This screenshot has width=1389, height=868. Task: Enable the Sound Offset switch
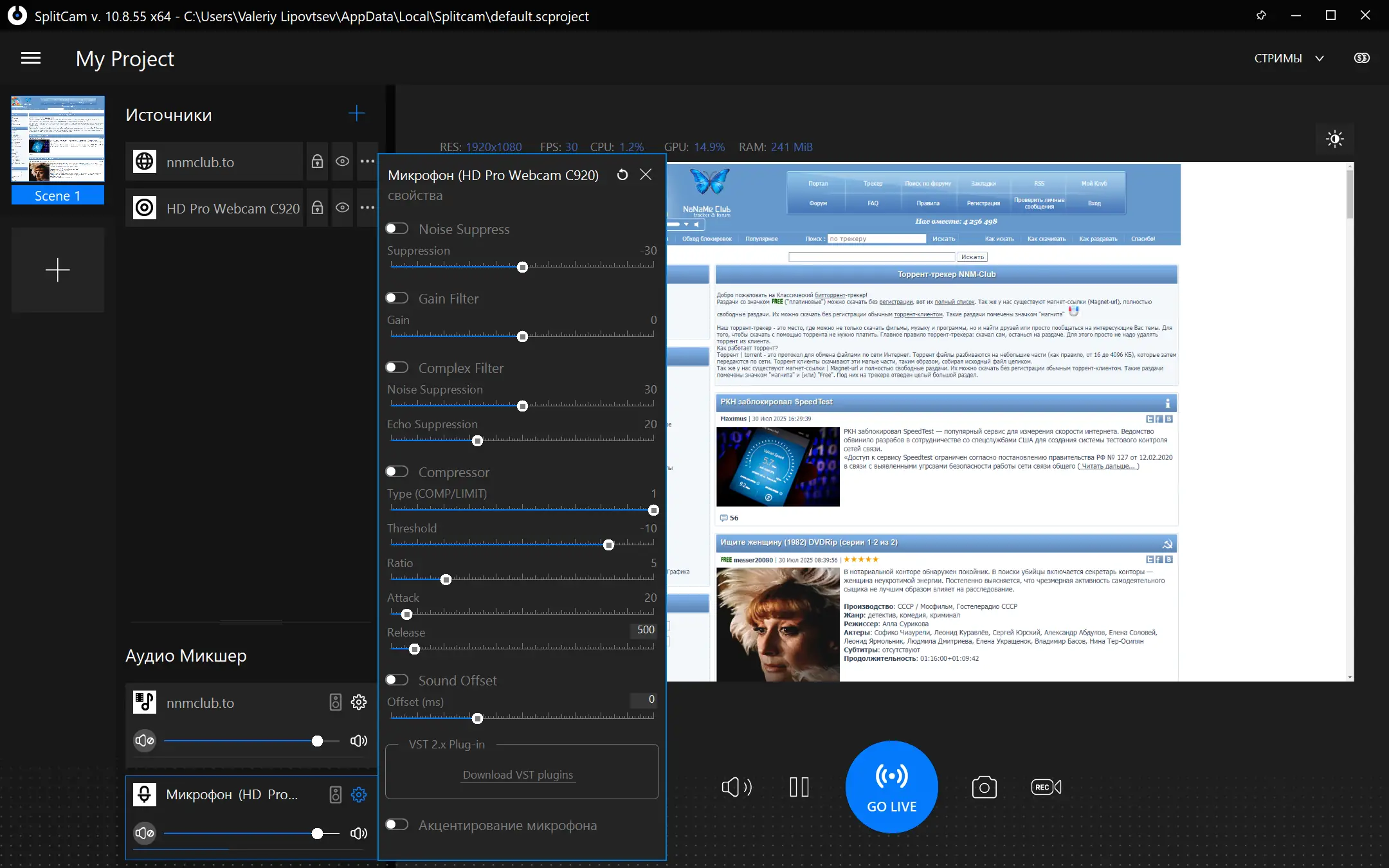(397, 680)
